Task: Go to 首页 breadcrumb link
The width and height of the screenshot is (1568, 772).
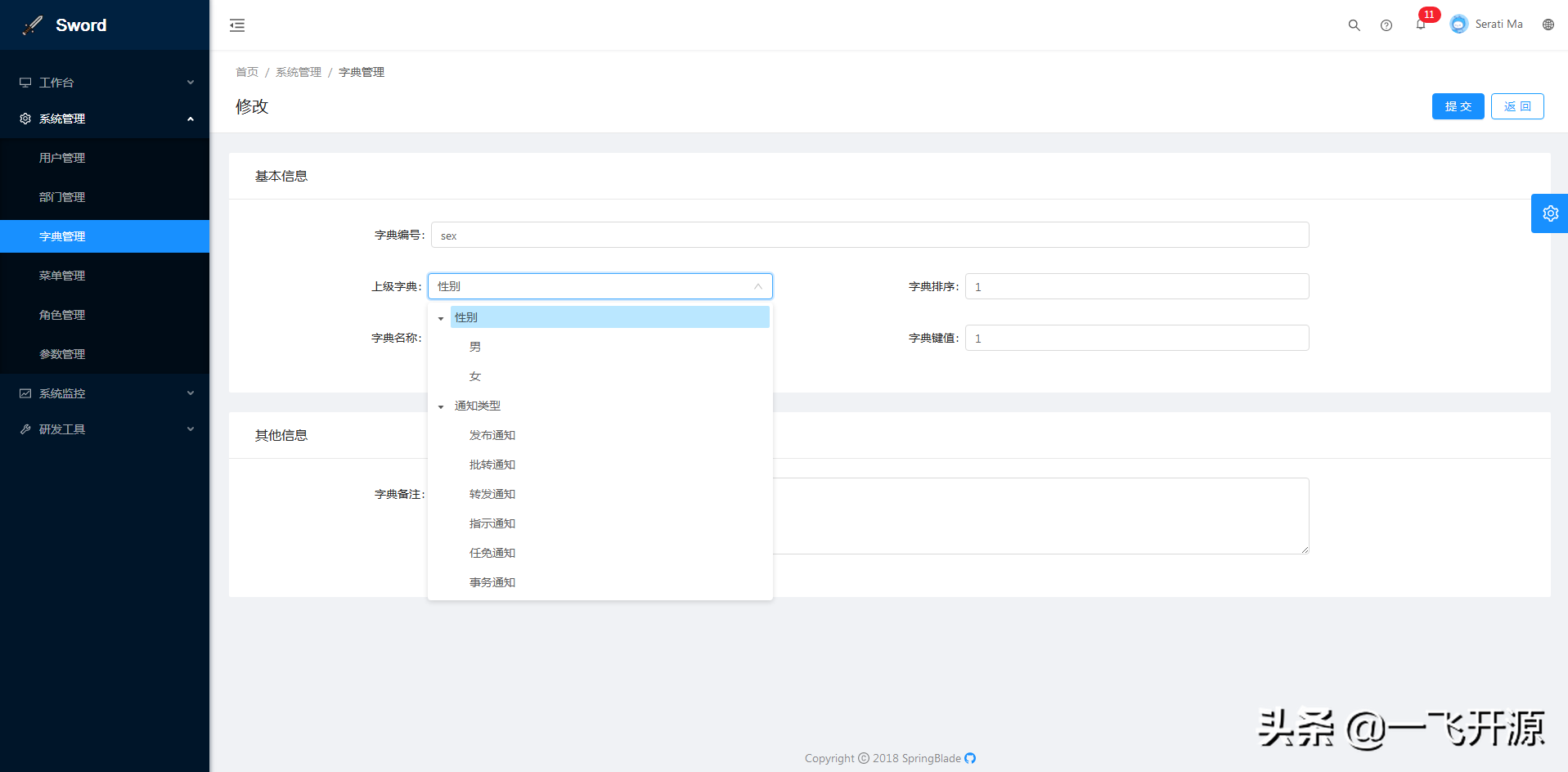Action: [247, 72]
